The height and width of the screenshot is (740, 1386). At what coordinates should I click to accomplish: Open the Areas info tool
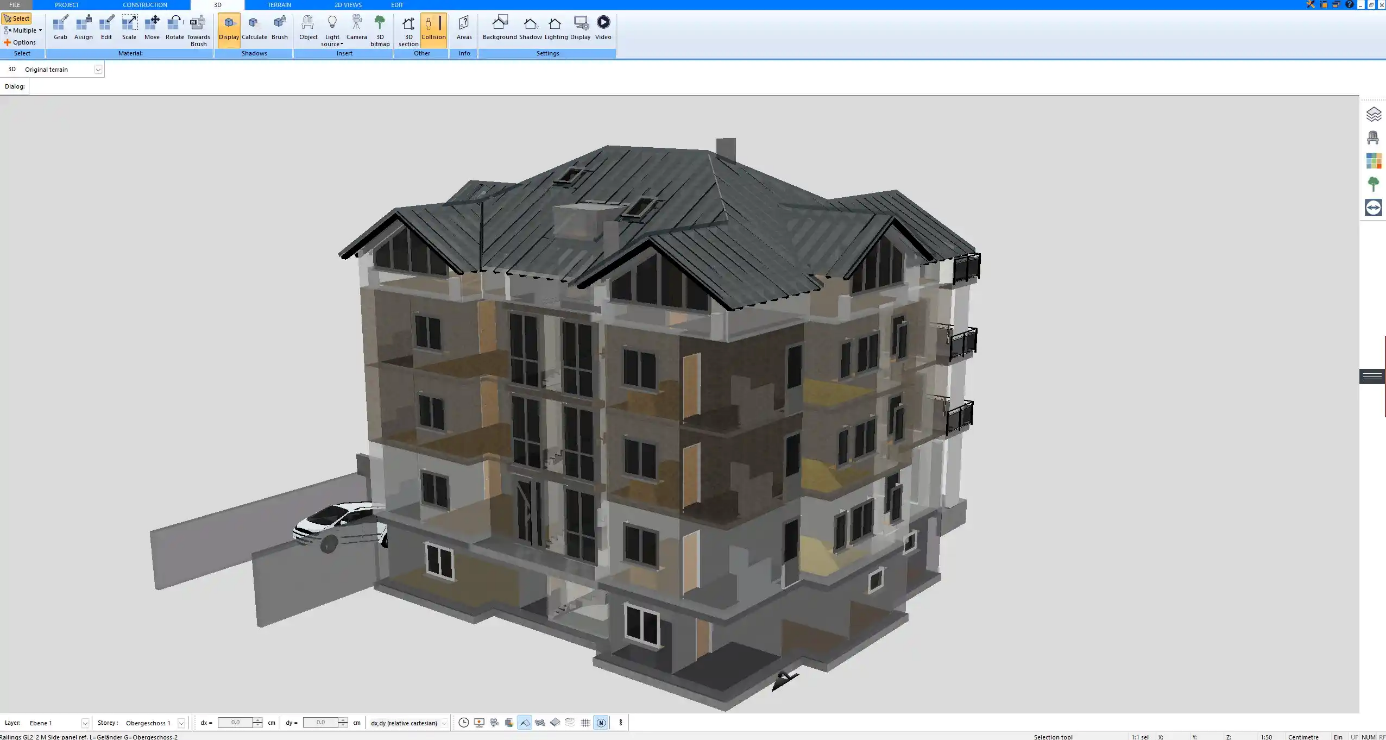click(464, 28)
